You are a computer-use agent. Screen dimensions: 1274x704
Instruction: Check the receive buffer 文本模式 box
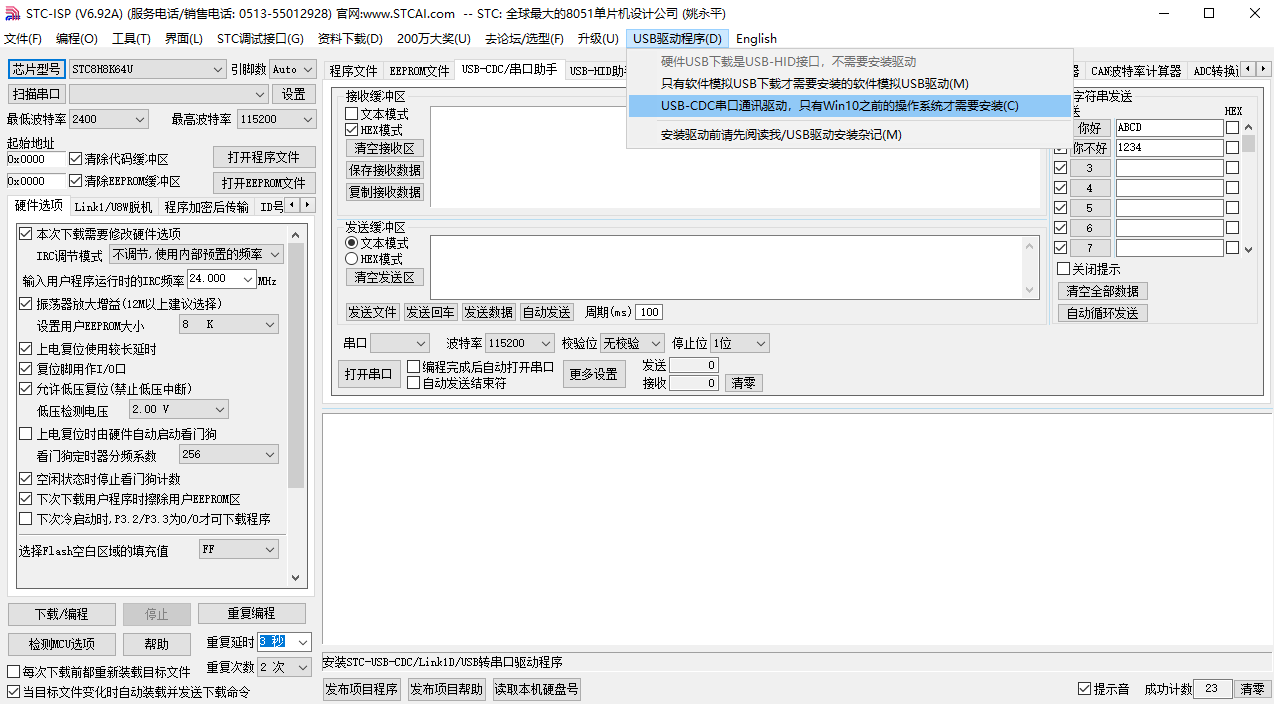[352, 114]
